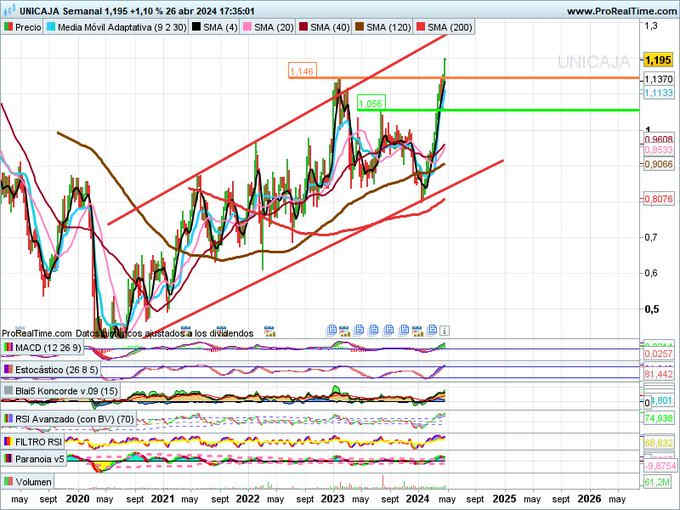This screenshot has width=680, height=510.
Task: Click the 2025 year label on time axis
Action: (504, 499)
